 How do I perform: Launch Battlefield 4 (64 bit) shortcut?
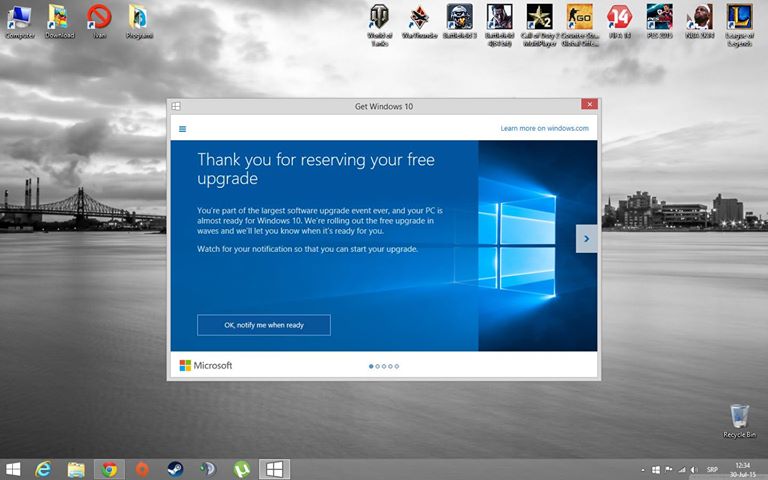(500, 25)
